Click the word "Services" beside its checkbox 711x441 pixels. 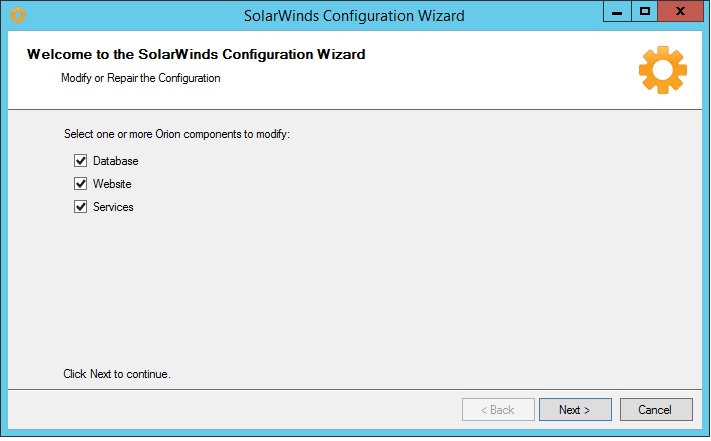point(114,207)
